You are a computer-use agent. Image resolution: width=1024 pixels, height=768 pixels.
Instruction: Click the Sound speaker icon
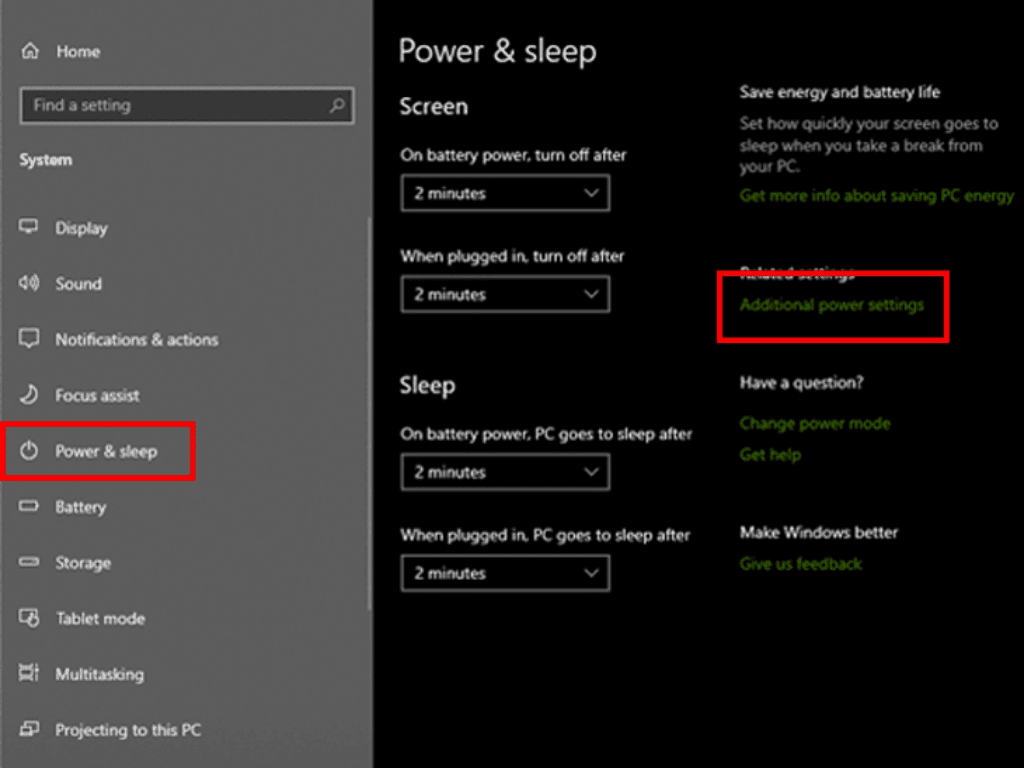(30, 284)
